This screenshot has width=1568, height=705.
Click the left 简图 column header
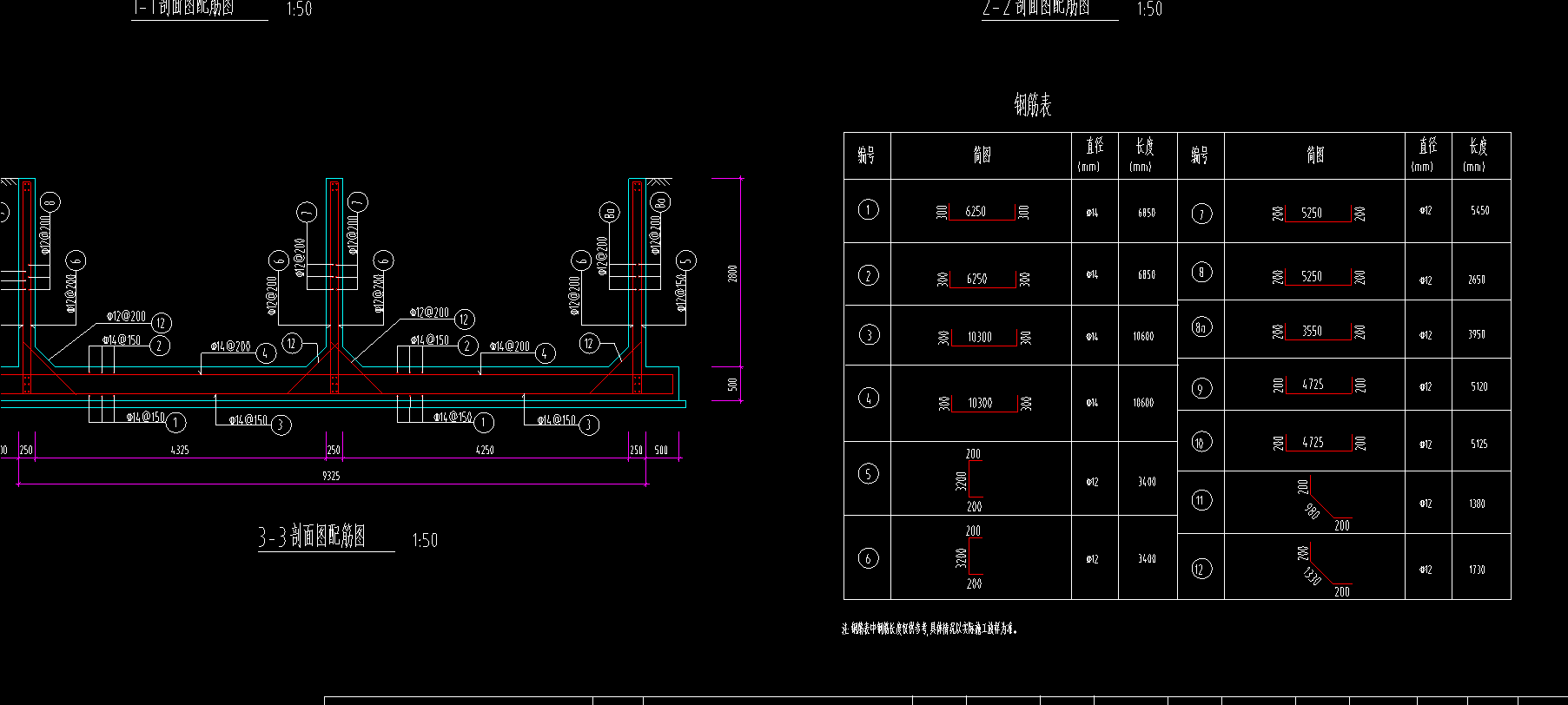point(982,155)
